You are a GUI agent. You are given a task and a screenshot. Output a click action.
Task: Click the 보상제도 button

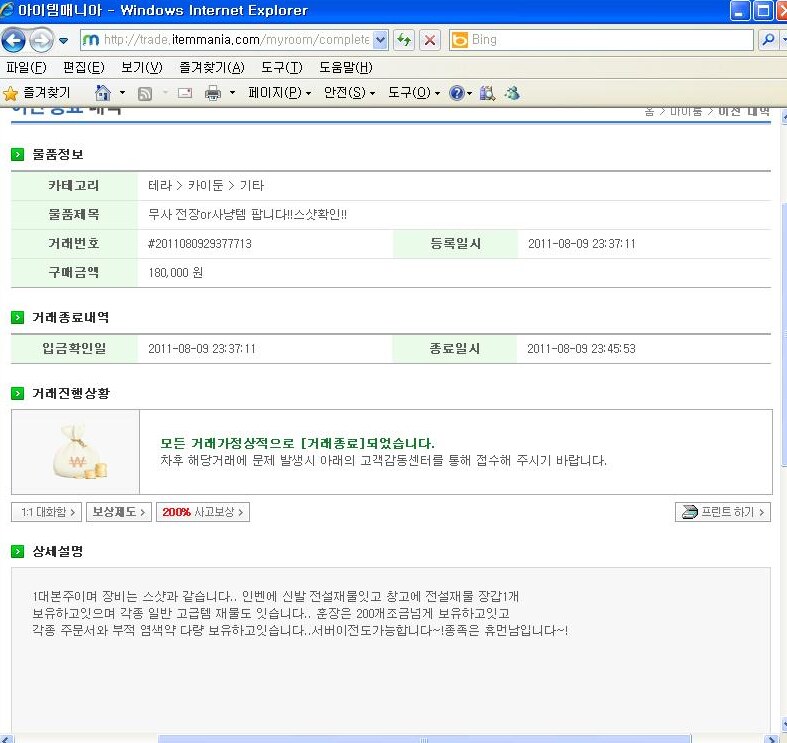[x=118, y=512]
